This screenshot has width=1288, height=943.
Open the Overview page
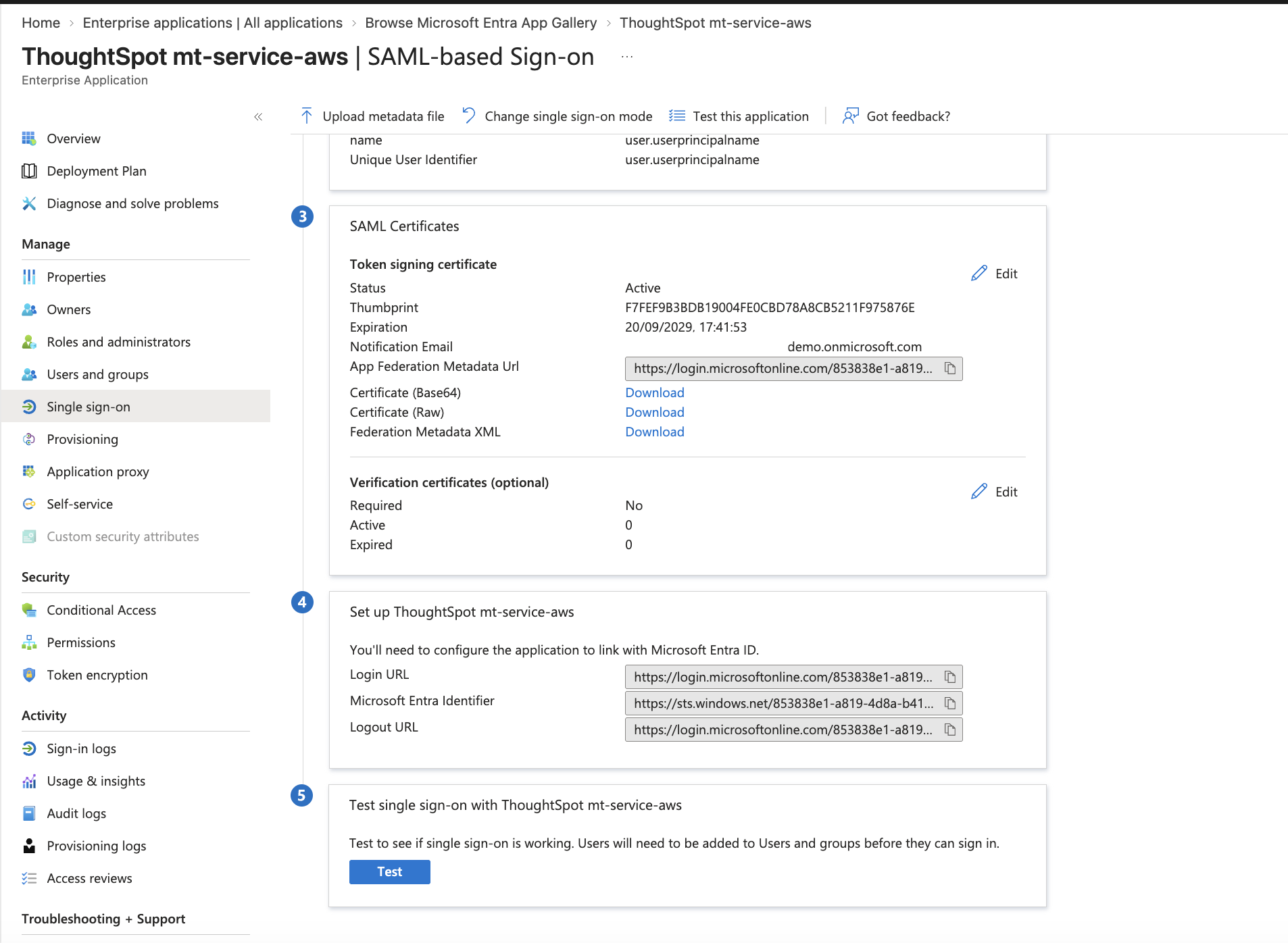(74, 138)
